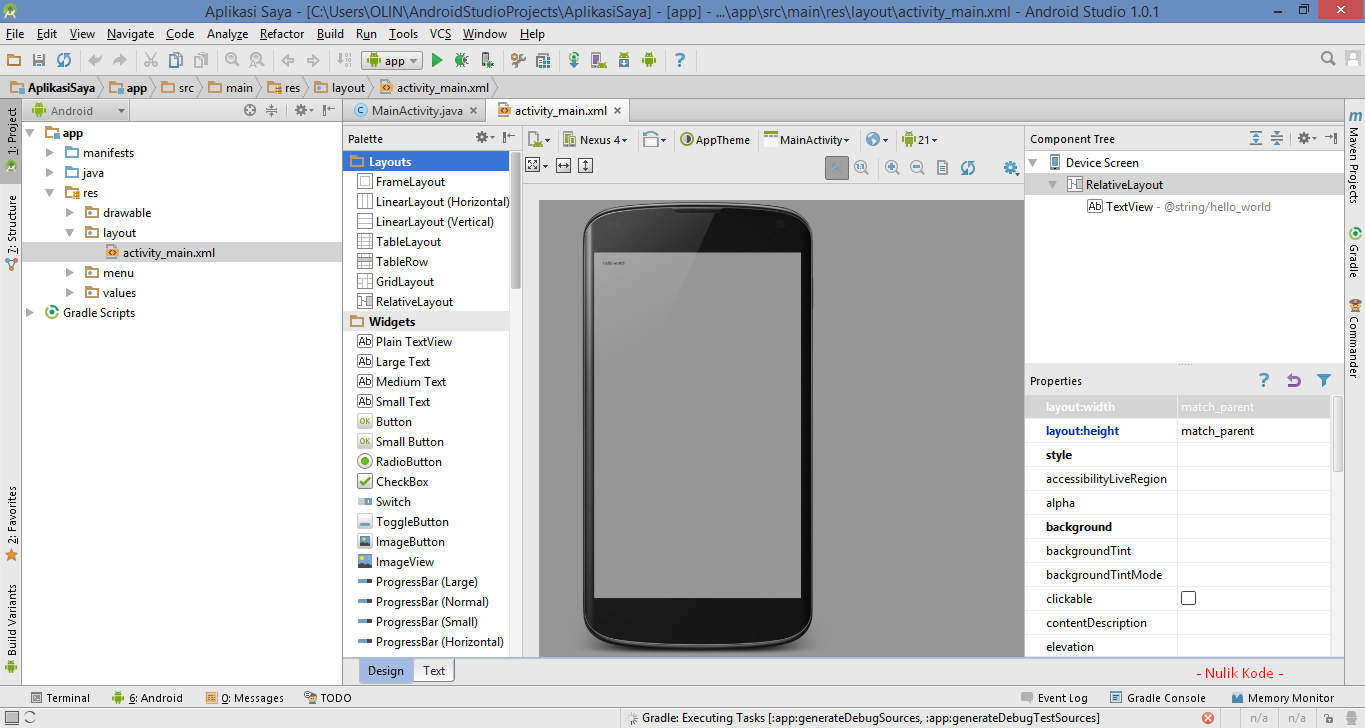Select the AppTheme theme toggle

tap(715, 139)
